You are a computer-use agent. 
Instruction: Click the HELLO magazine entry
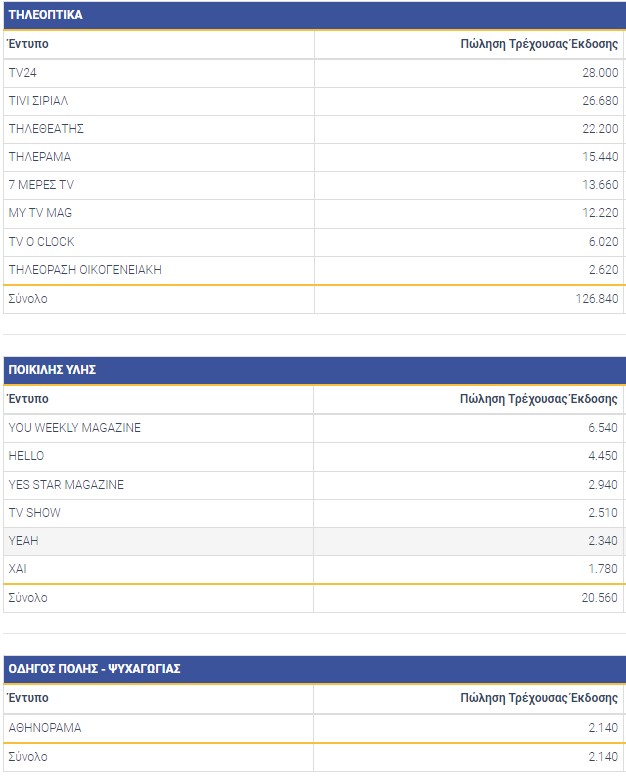(26, 456)
